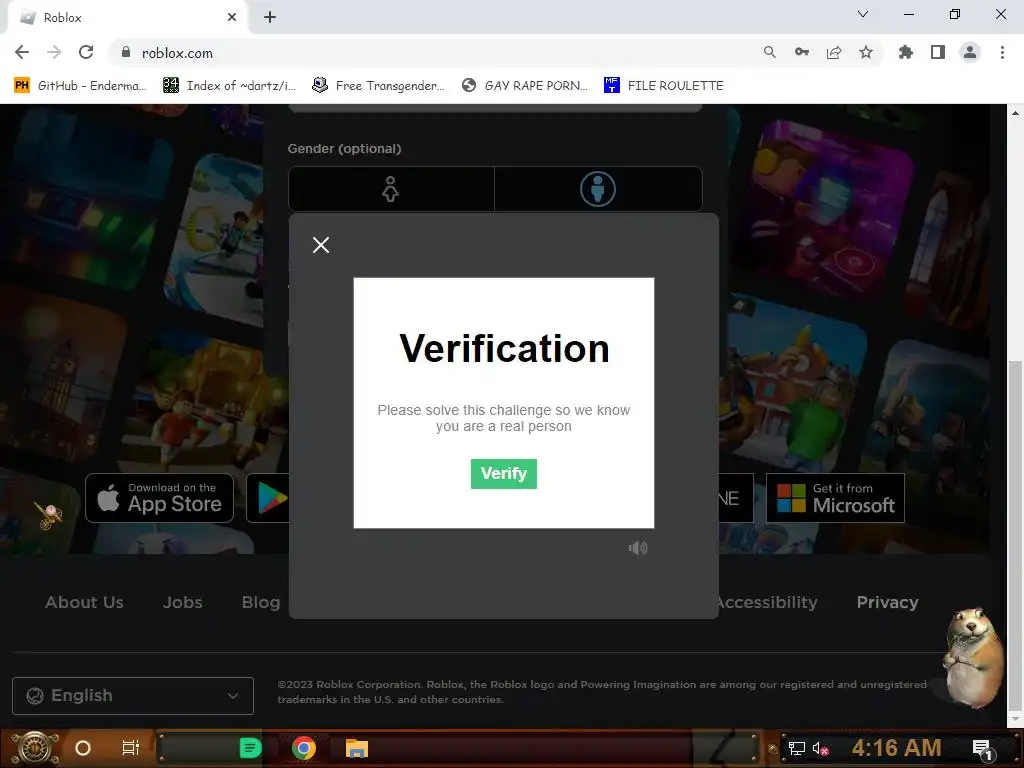Image resolution: width=1024 pixels, height=768 pixels.
Task: Open the Index of ~dartz bookmark
Action: [229, 86]
